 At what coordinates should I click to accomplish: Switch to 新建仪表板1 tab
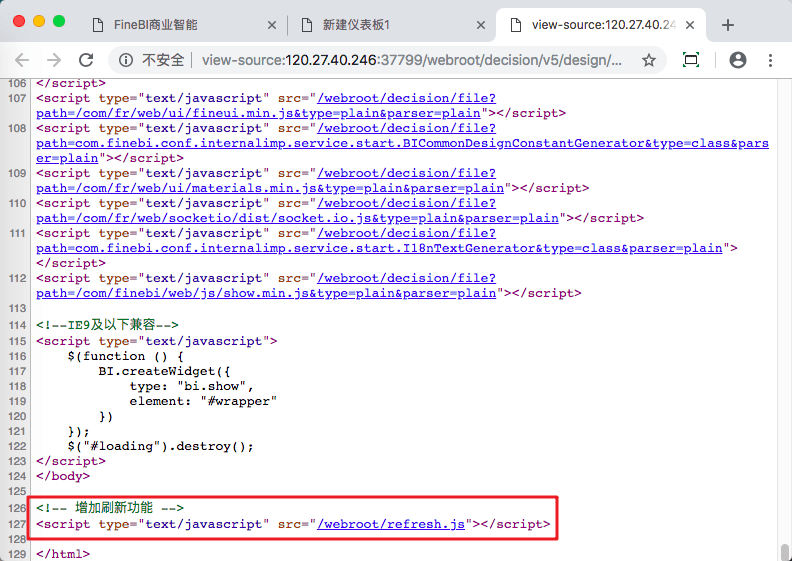point(391,25)
